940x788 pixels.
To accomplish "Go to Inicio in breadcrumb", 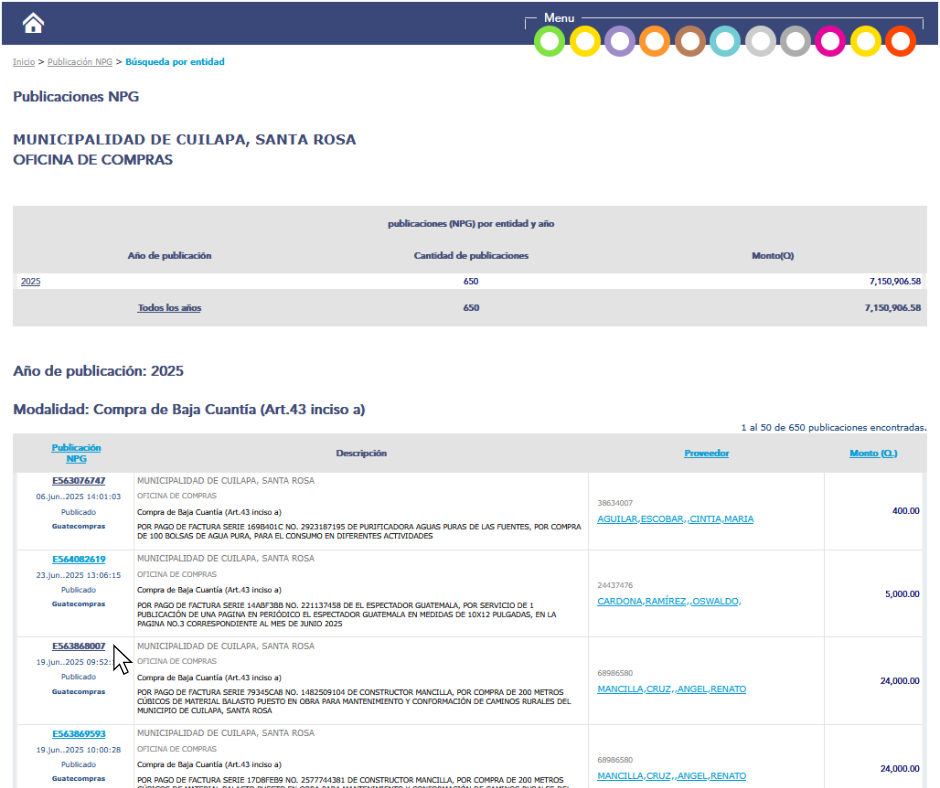I will [23, 62].
